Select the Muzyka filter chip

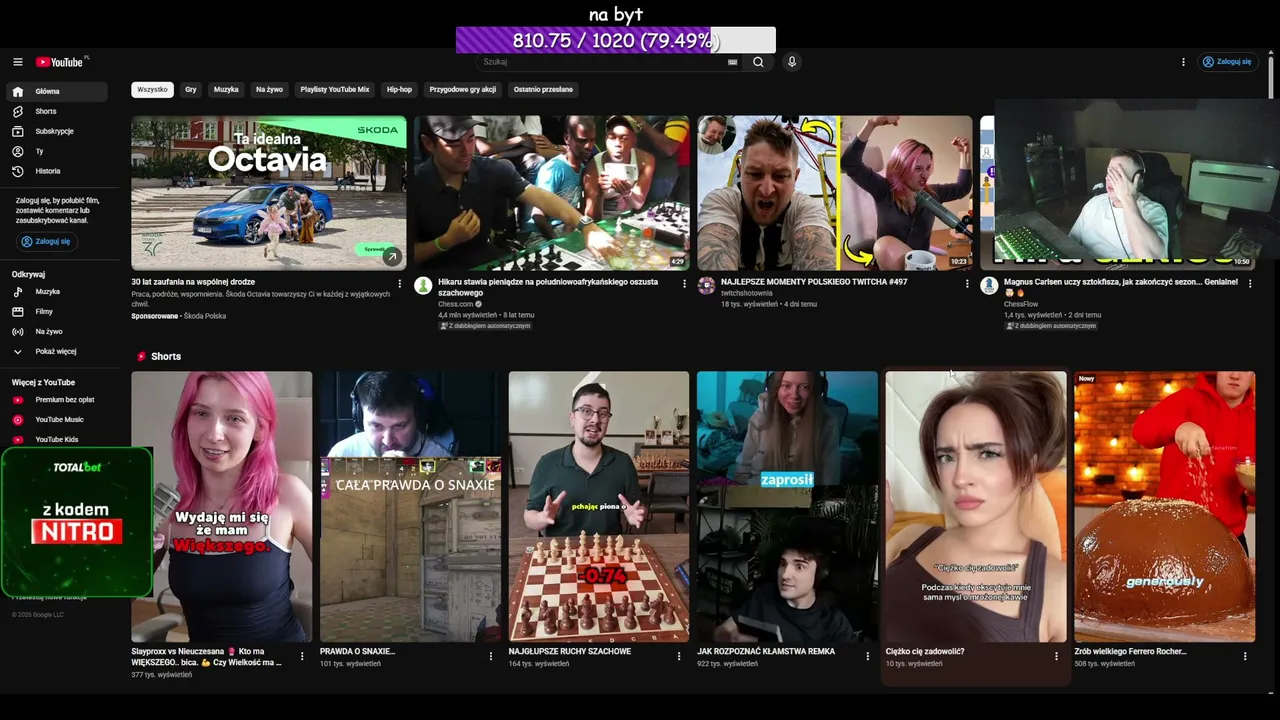click(x=226, y=90)
